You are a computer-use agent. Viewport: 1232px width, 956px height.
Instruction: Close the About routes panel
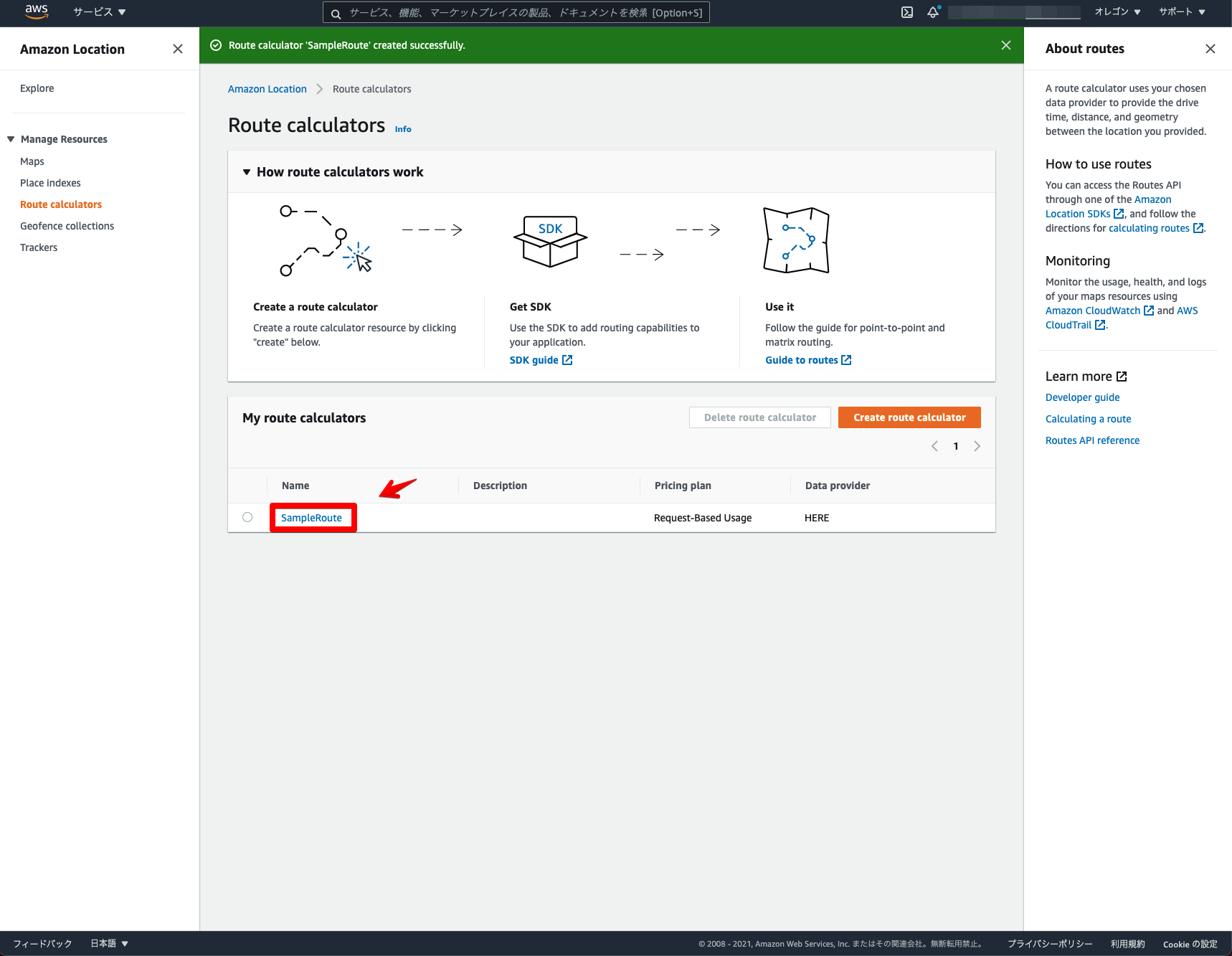1210,49
